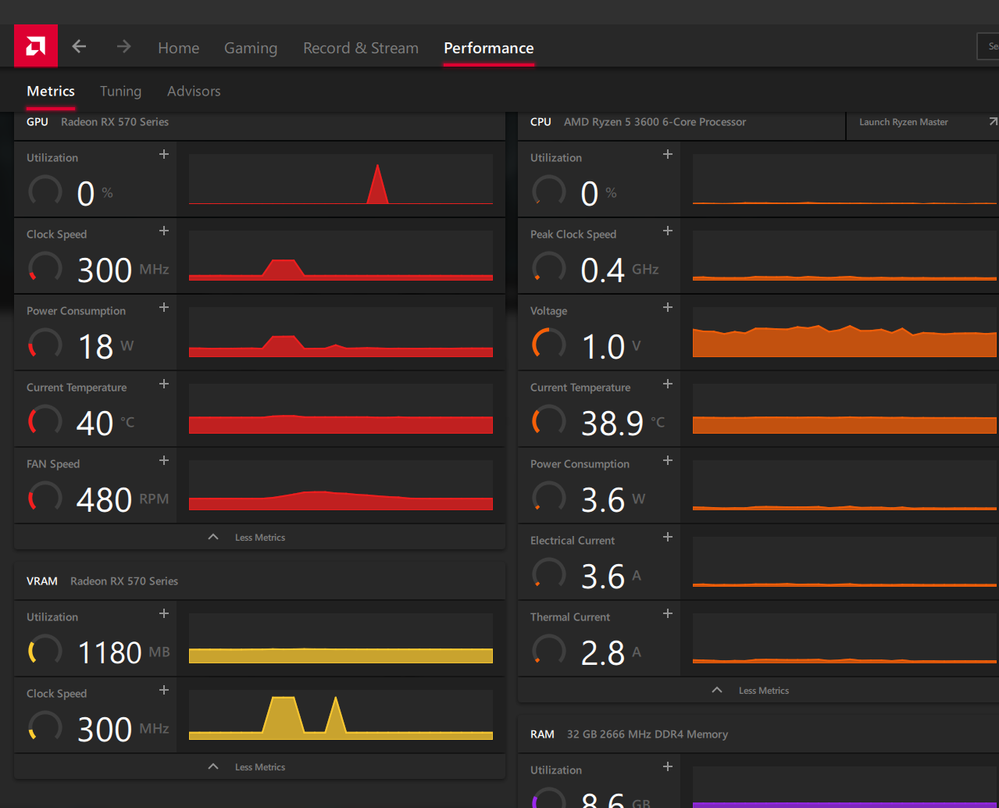999x808 pixels.
Task: Click the GPU temperature gauge dial
Action: coord(45,421)
